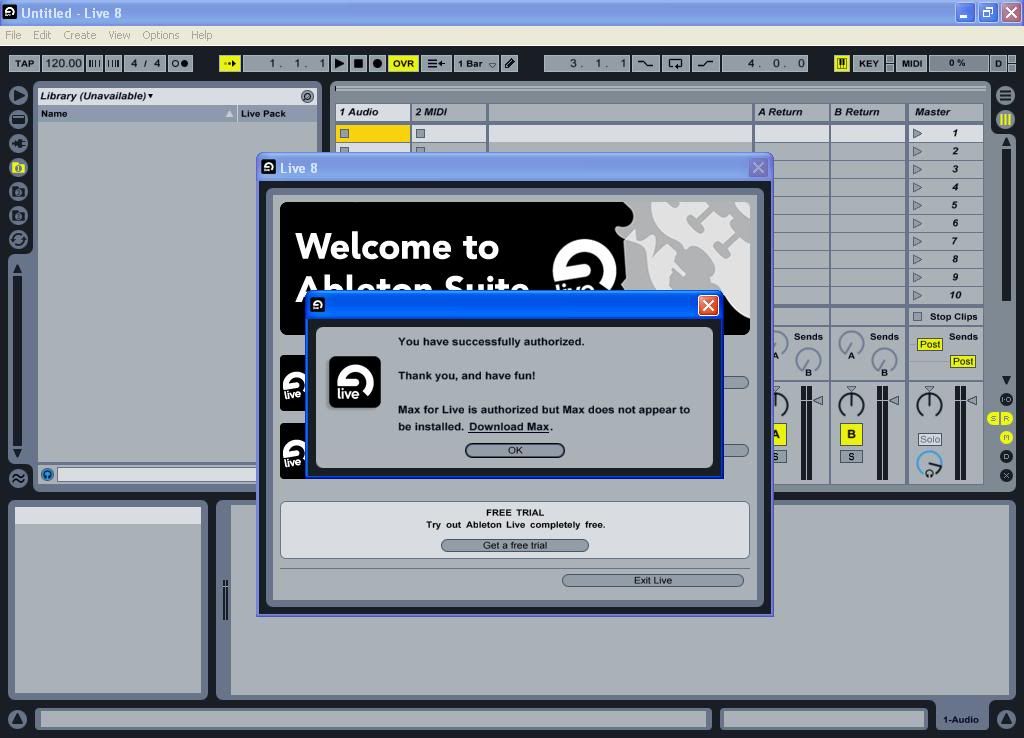The image size is (1024, 738).
Task: Launch Master scene 3
Action: [x=917, y=169]
